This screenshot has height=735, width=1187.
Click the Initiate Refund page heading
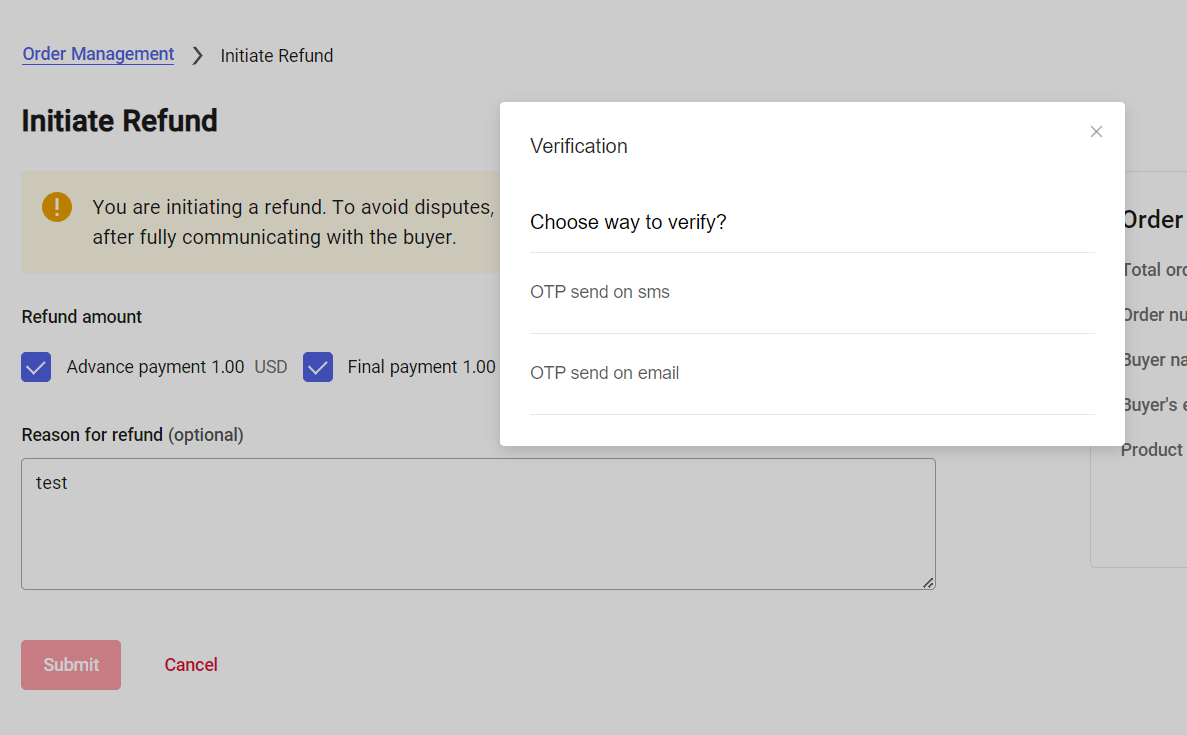pyautogui.click(x=118, y=121)
